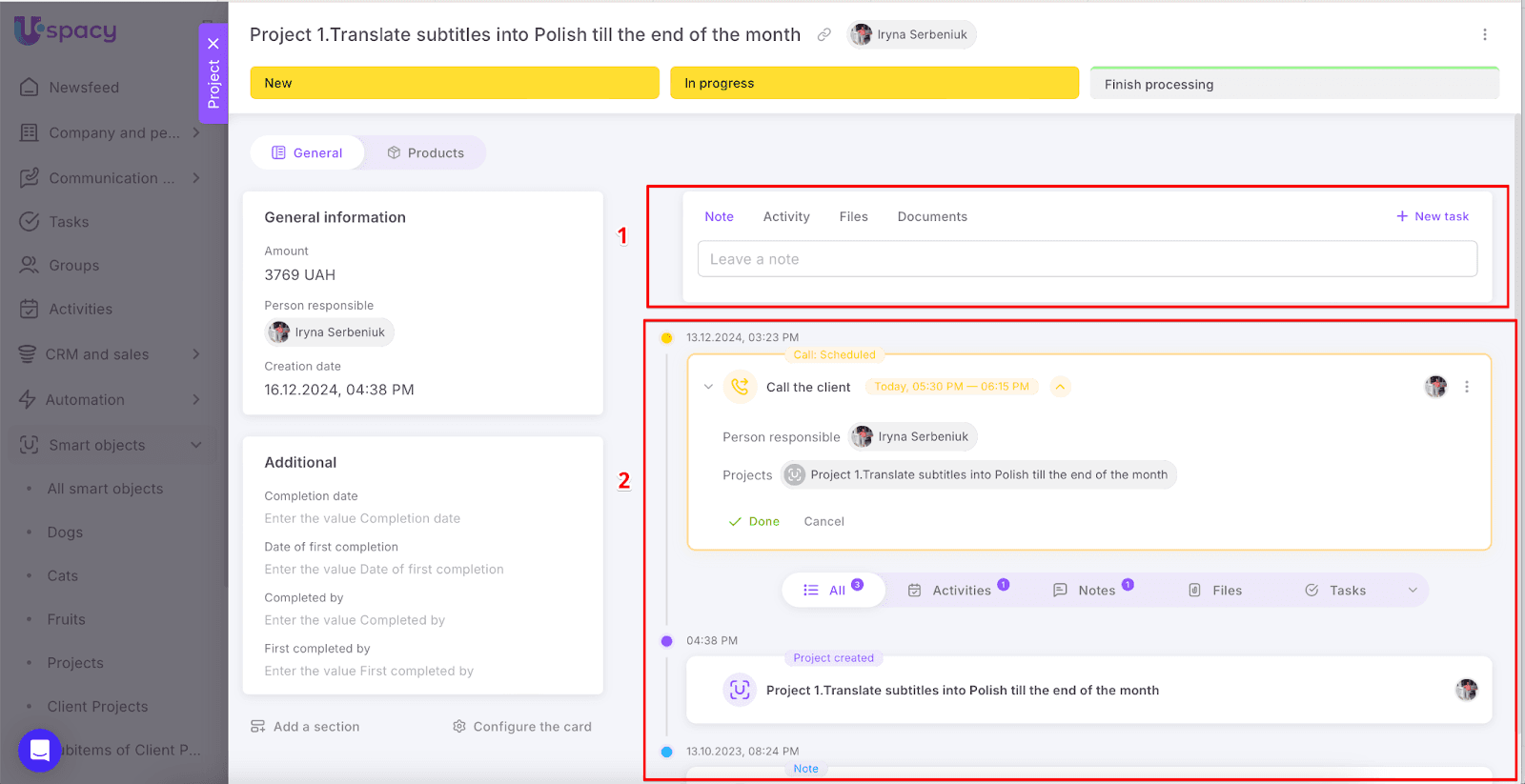
Task: Click the New task button
Action: [1432, 217]
